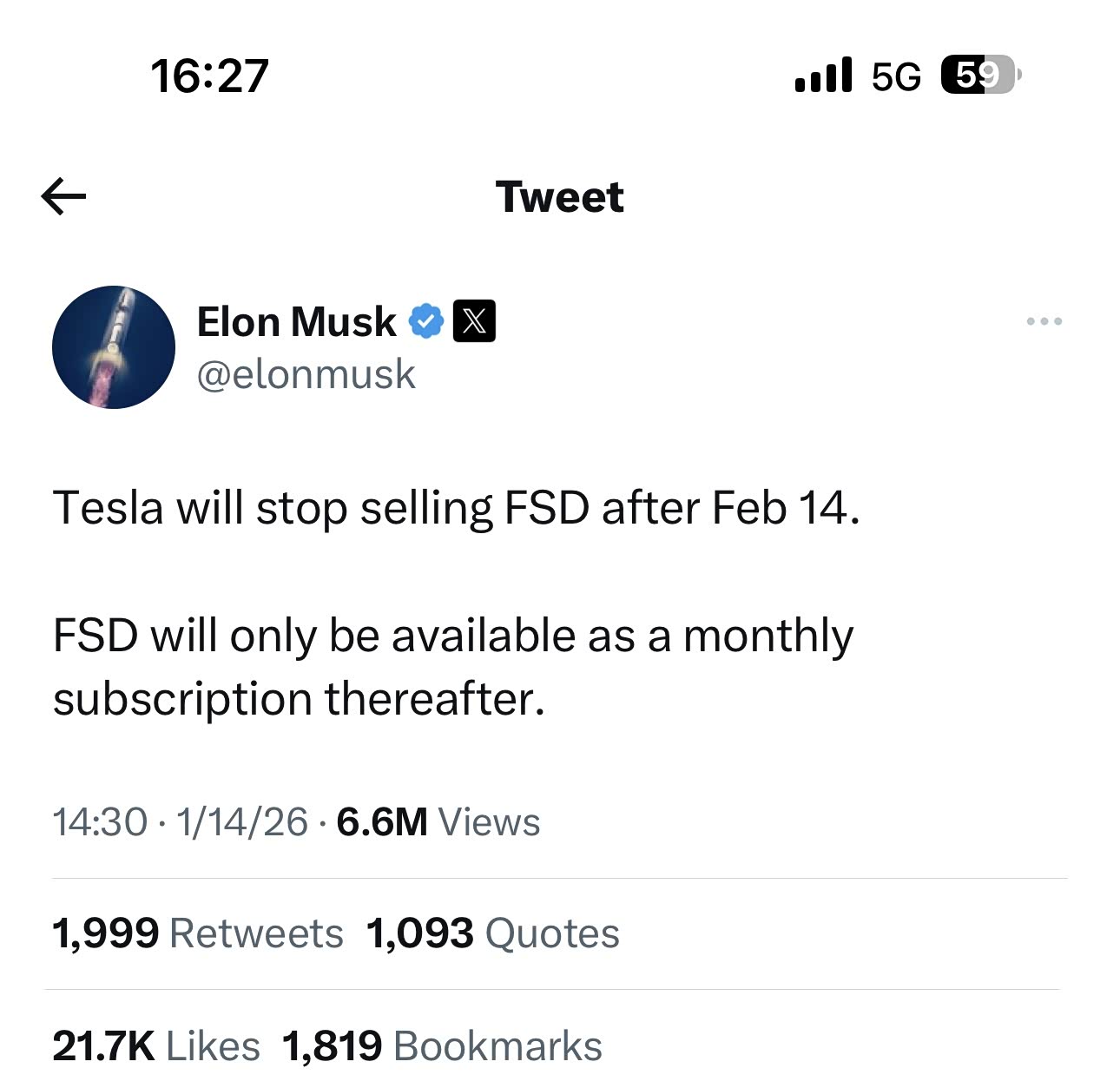The width and height of the screenshot is (1120, 1088).
Task: Open Elon Musk's rocket profile picture
Action: pyautogui.click(x=114, y=347)
